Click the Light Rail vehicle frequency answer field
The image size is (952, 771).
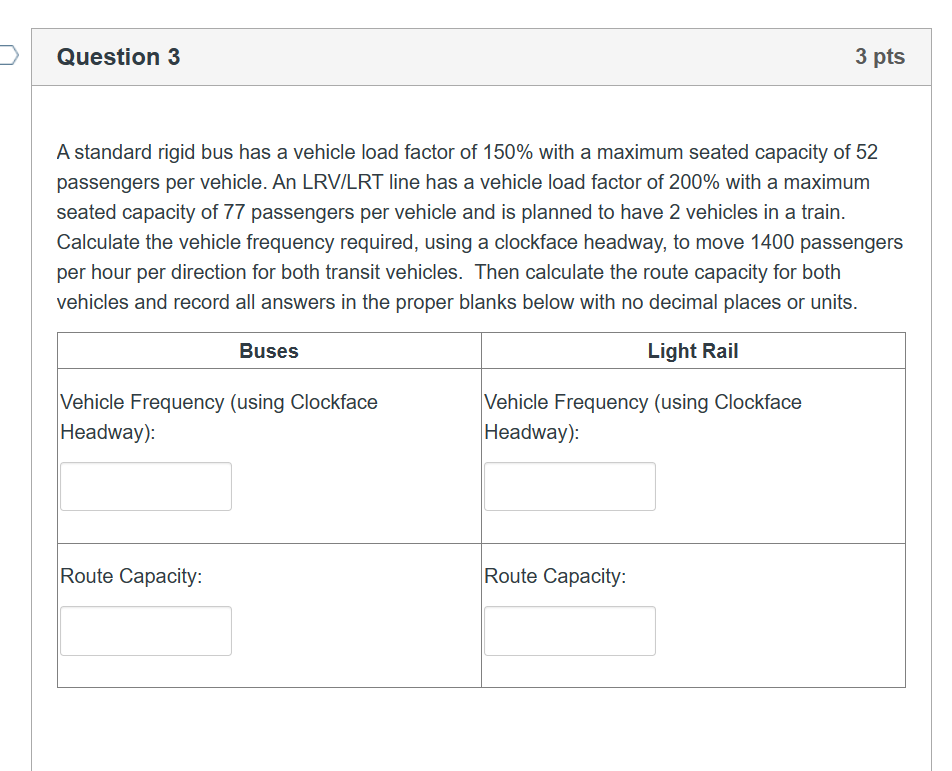[x=569, y=486]
